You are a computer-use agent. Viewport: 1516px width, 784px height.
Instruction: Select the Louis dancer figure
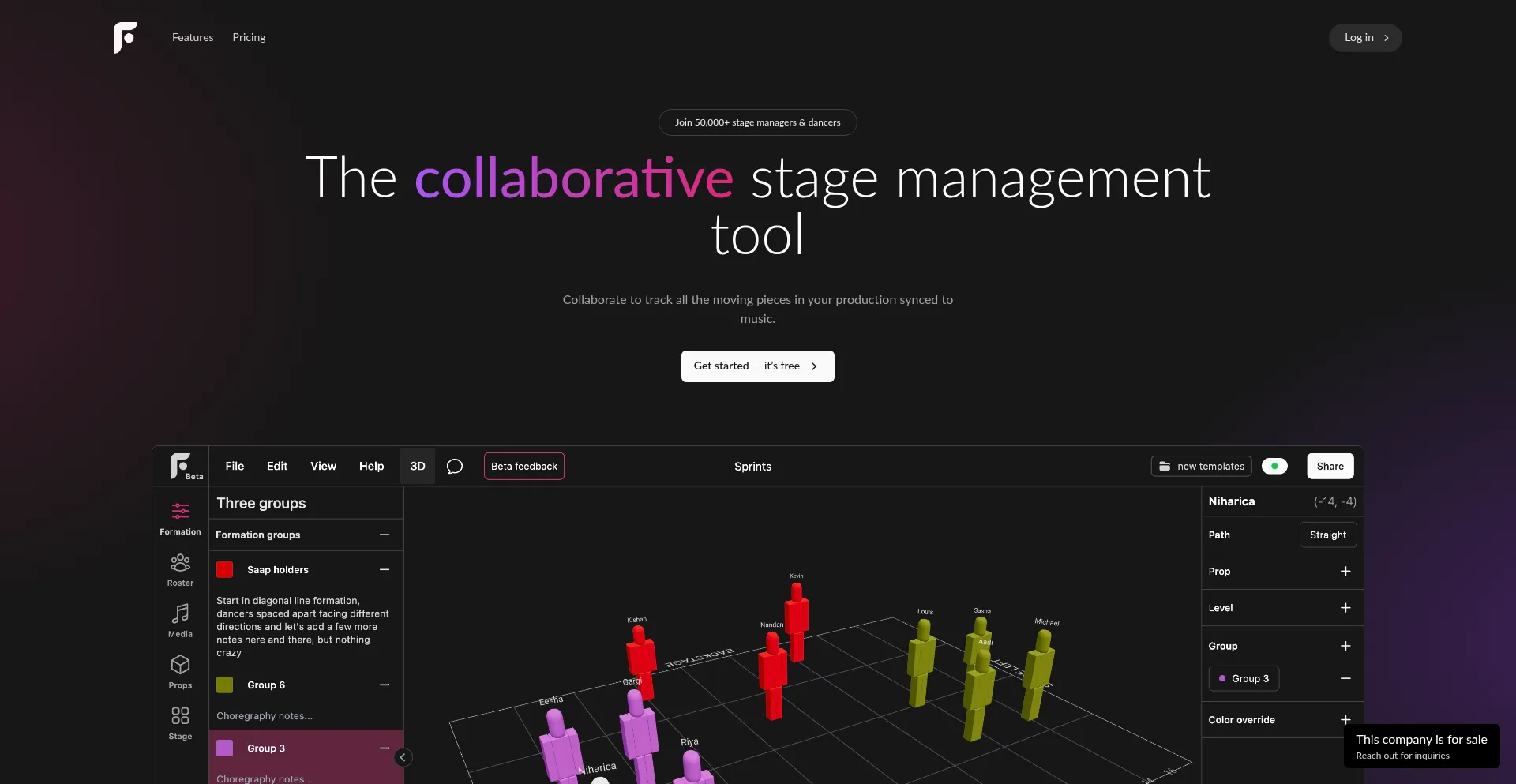point(921,662)
